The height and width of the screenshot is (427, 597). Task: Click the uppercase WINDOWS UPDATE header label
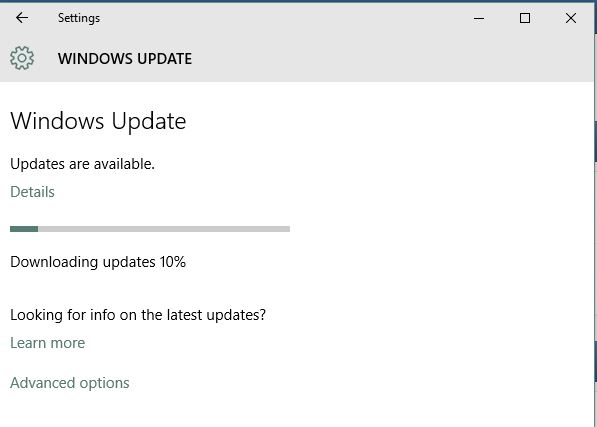125,59
